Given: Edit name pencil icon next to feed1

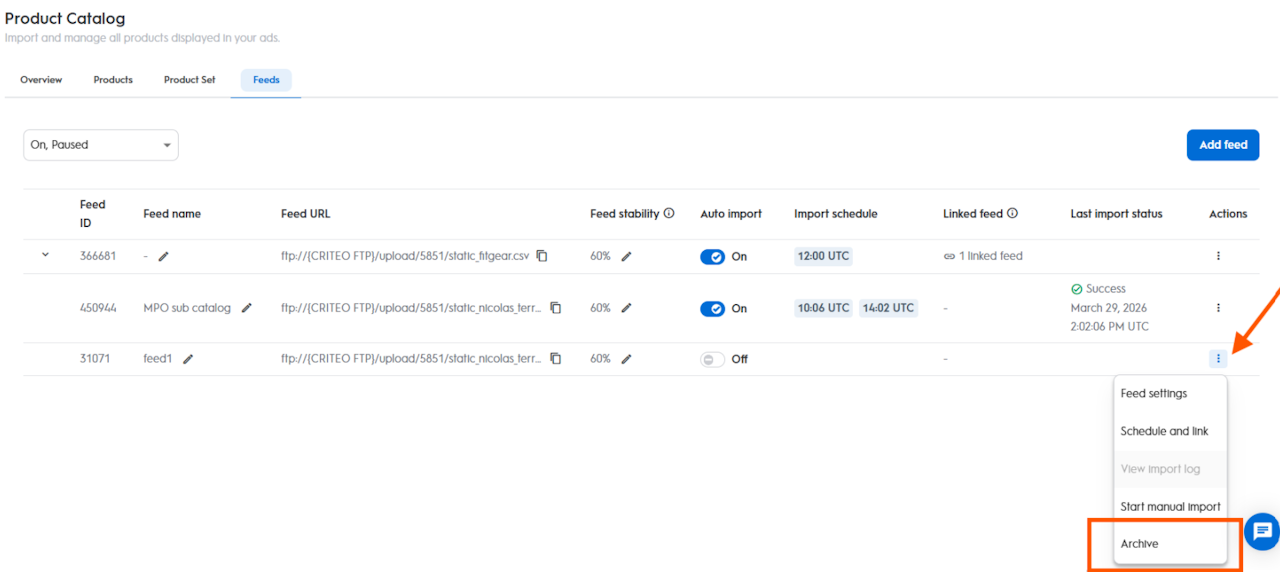Looking at the screenshot, I should [188, 359].
